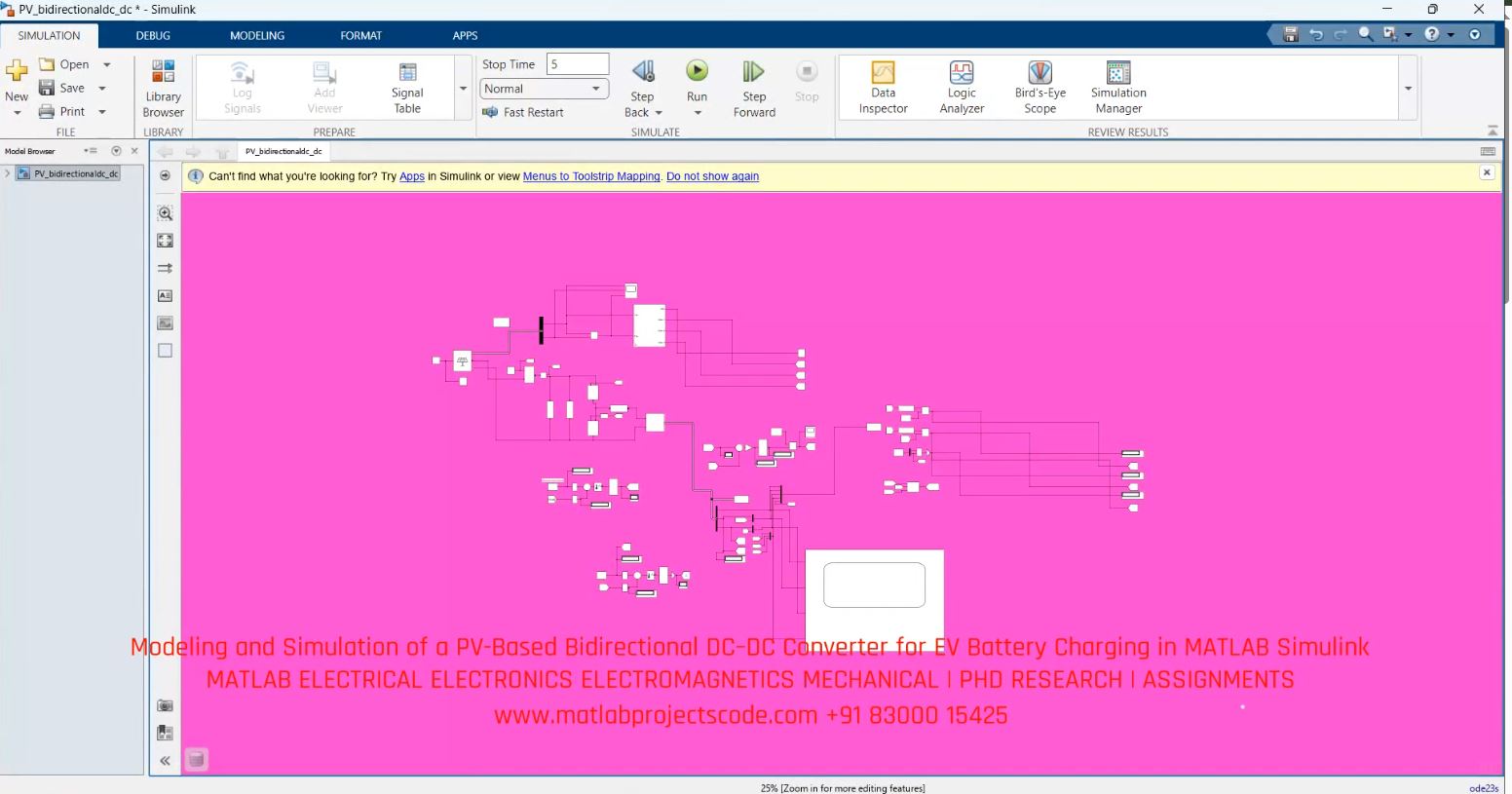Open the APPS ribbon tab
Viewport: 1512px width, 794px height.
click(x=465, y=35)
